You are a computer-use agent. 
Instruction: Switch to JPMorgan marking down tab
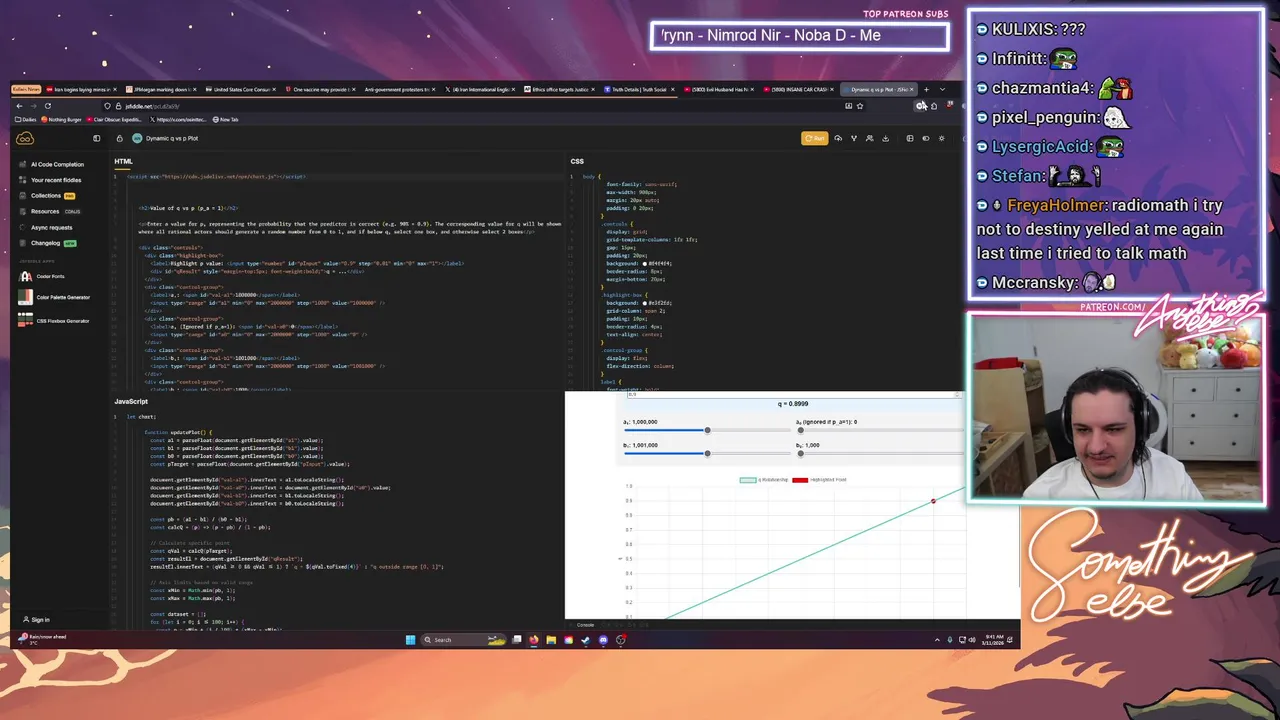[161, 89]
